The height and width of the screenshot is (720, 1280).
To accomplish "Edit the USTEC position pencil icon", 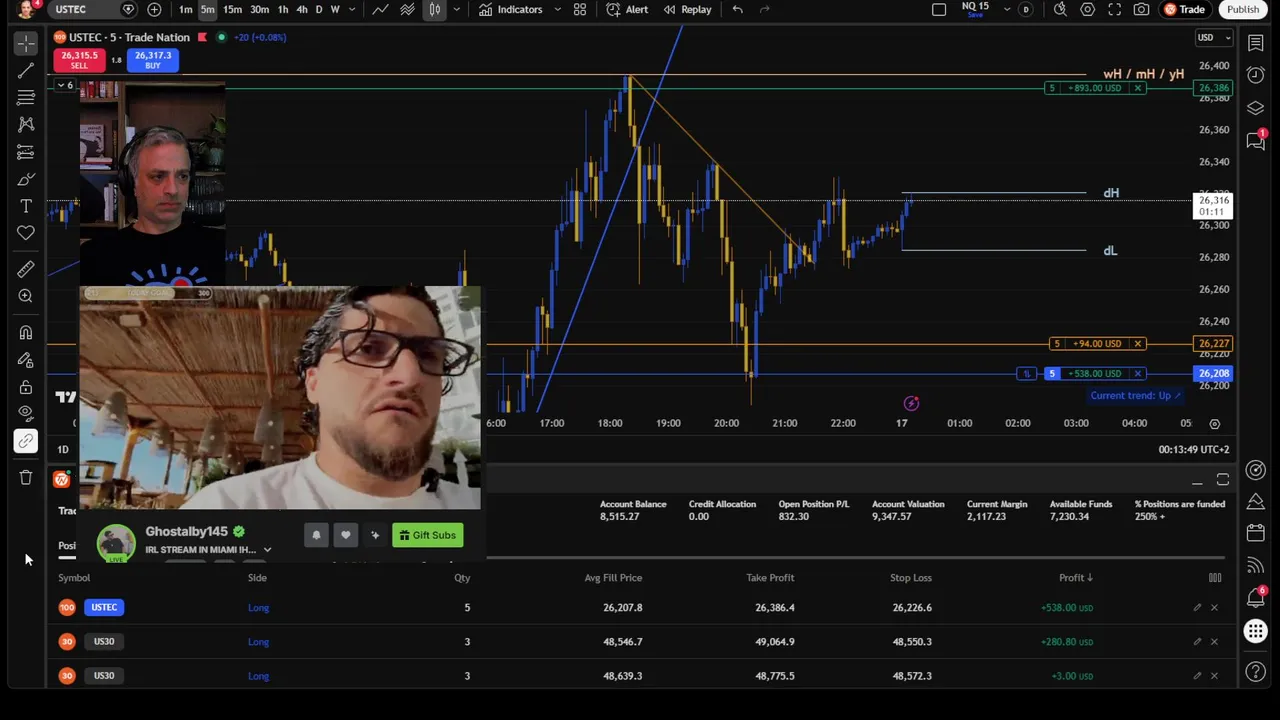I will (x=1197, y=608).
